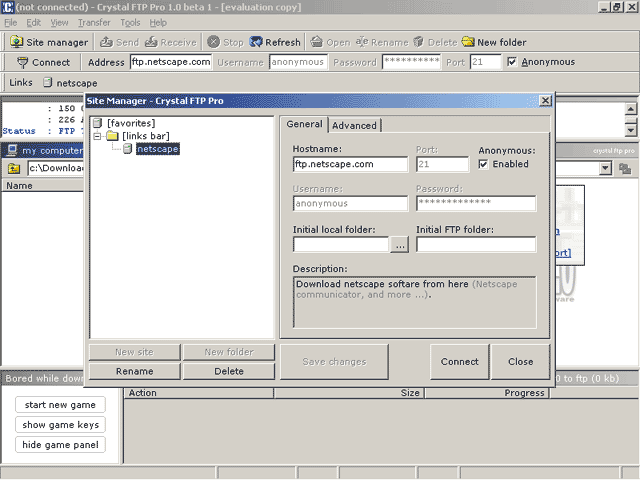Click the Username field in Site Manager
Image resolution: width=640 pixels, height=480 pixels.
pos(350,203)
